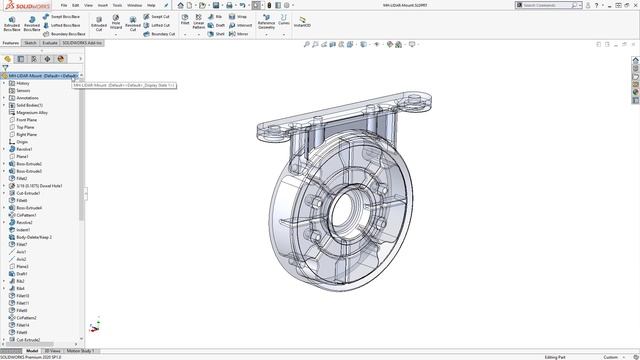
Task: Click the Fillet tool
Action: (185, 19)
